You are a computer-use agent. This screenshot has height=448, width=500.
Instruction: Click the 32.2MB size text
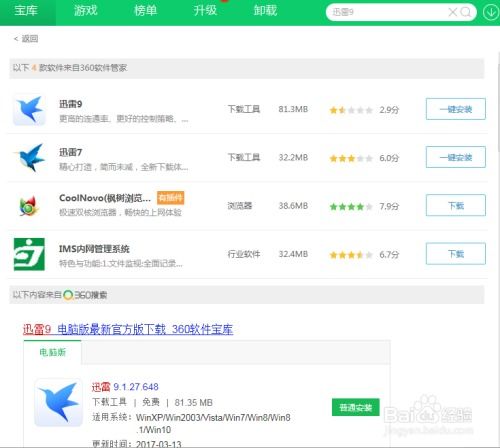tap(293, 157)
